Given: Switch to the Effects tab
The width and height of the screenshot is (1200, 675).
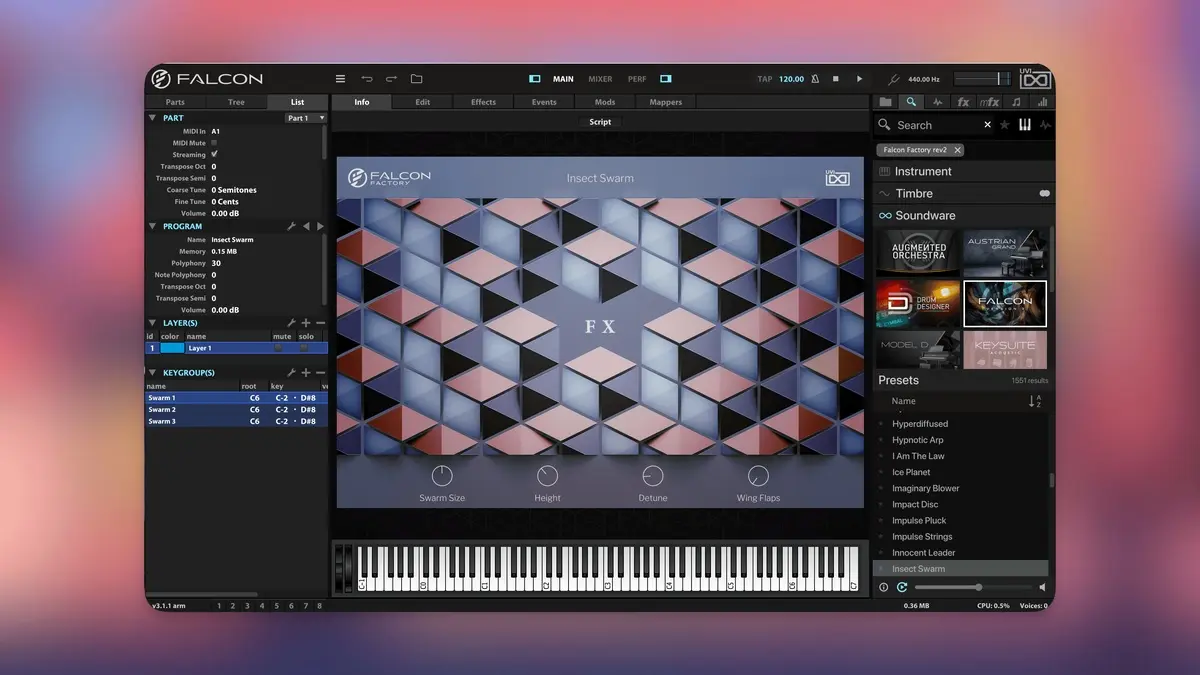Looking at the screenshot, I should (x=483, y=102).
